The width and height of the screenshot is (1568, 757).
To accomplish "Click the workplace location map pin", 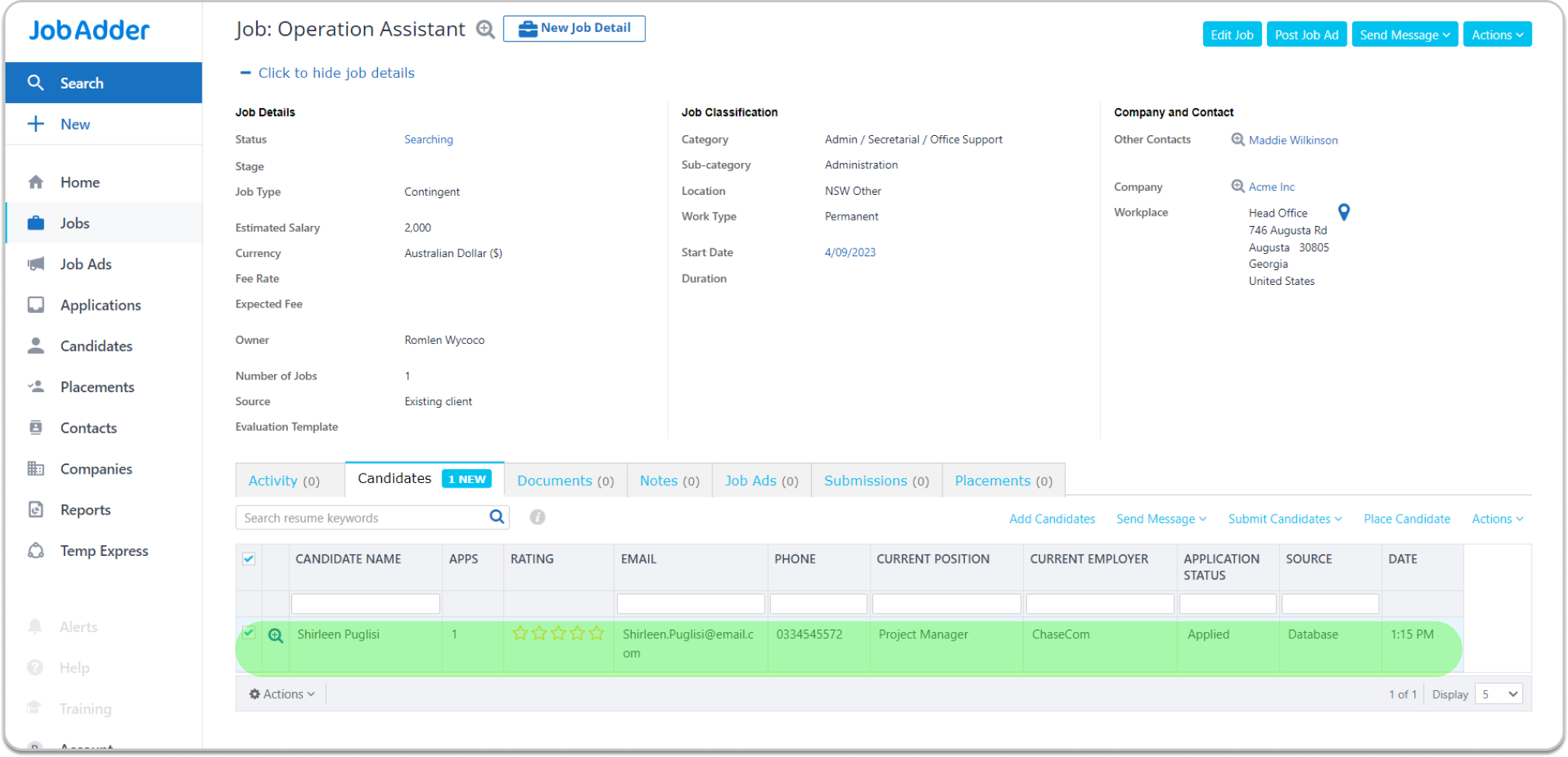I will [1344, 211].
